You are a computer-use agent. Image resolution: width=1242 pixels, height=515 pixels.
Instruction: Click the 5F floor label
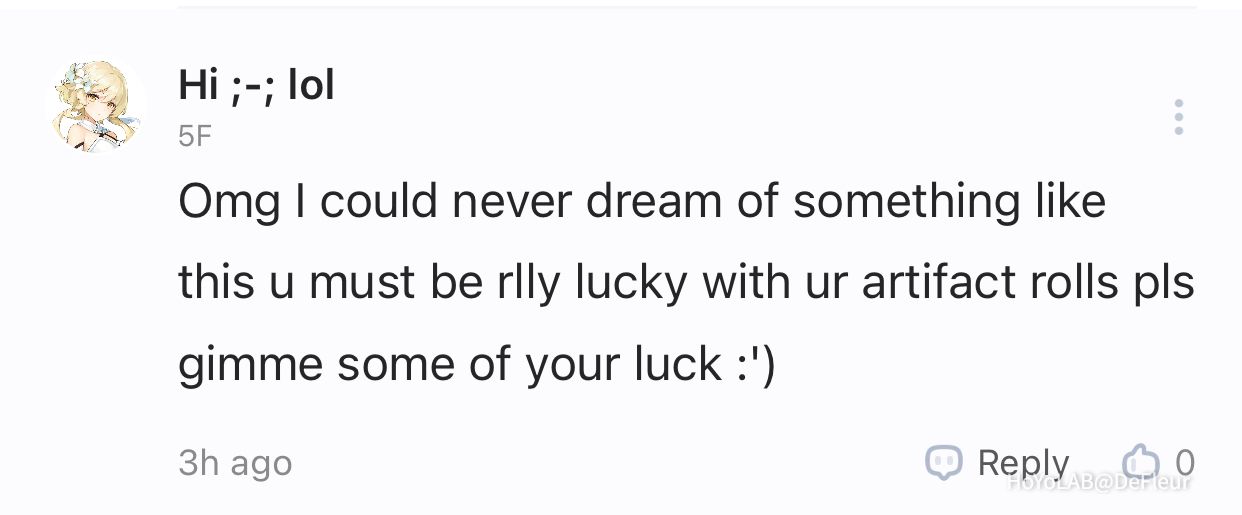[195, 136]
